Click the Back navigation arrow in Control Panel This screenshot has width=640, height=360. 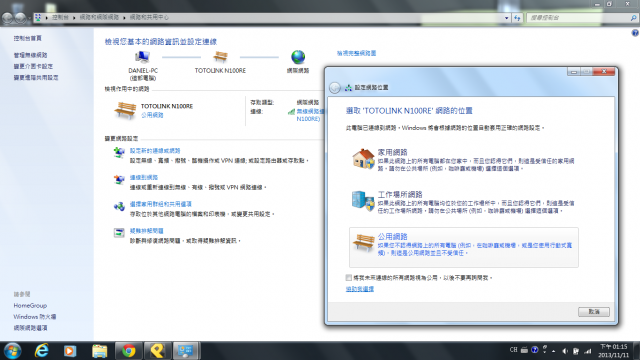pyautogui.click(x=8, y=18)
